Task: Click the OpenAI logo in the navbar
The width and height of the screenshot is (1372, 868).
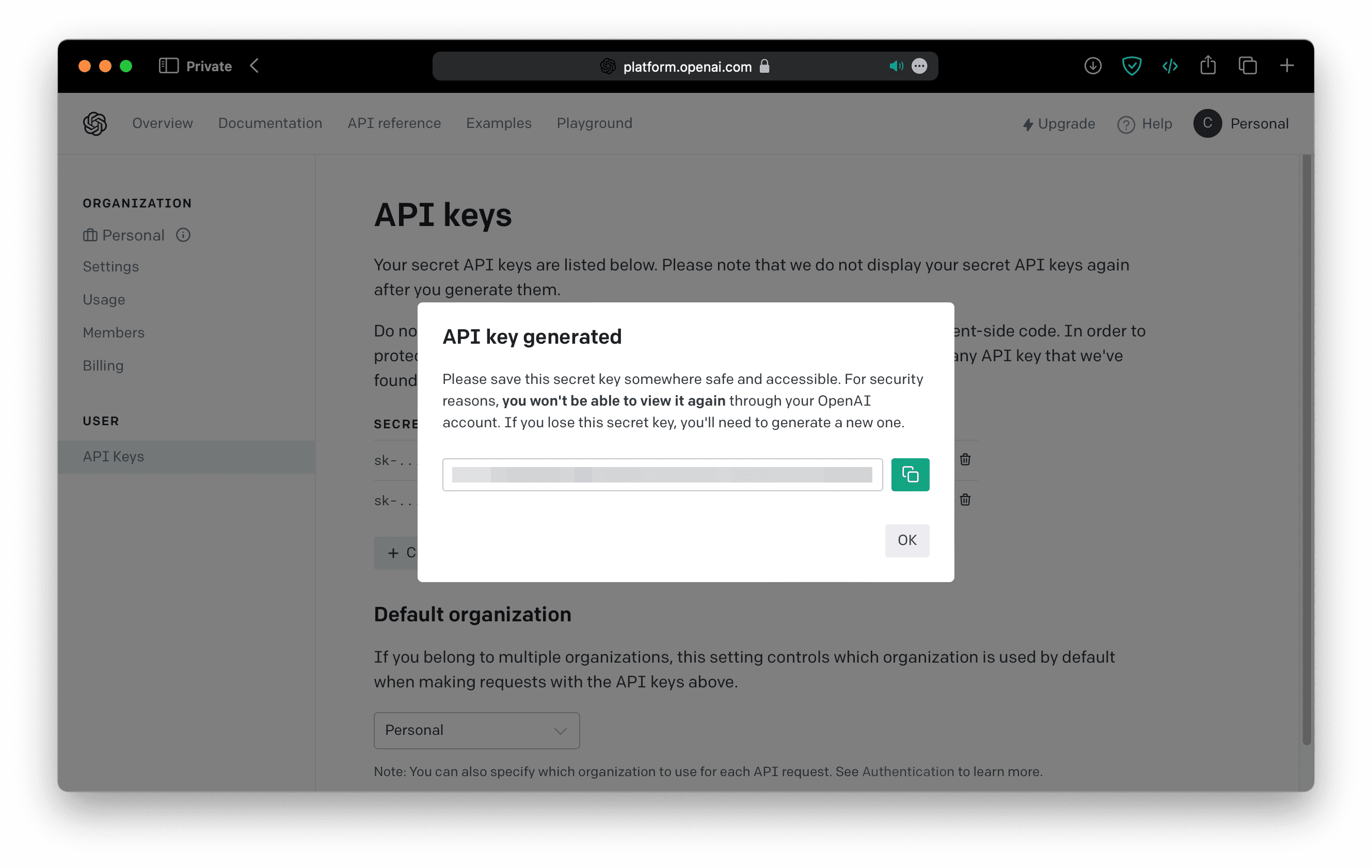Action: pos(94,123)
